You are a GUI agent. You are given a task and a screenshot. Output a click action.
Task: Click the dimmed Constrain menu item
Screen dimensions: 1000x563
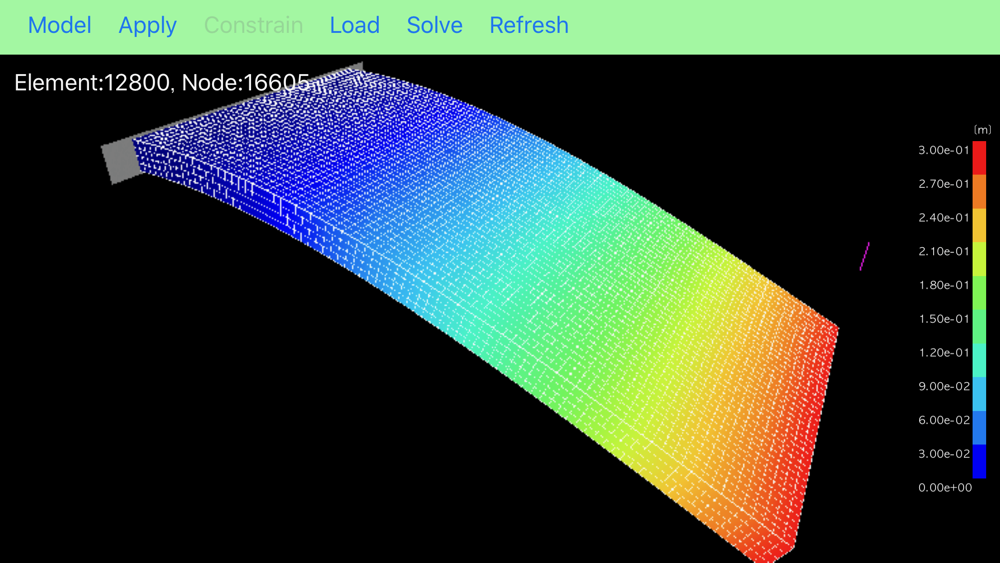point(253,26)
